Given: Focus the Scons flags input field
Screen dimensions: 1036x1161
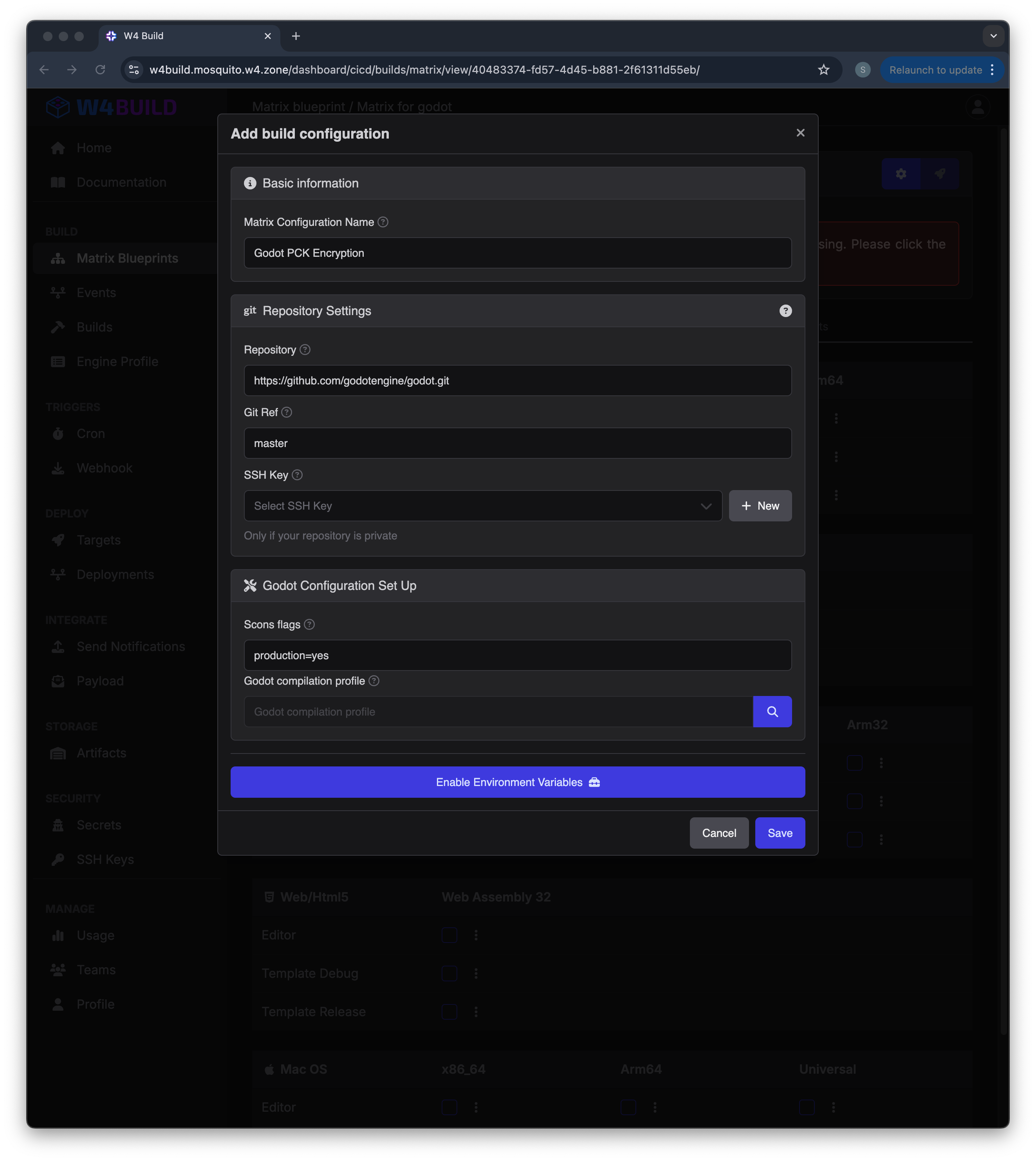Looking at the screenshot, I should [518, 655].
